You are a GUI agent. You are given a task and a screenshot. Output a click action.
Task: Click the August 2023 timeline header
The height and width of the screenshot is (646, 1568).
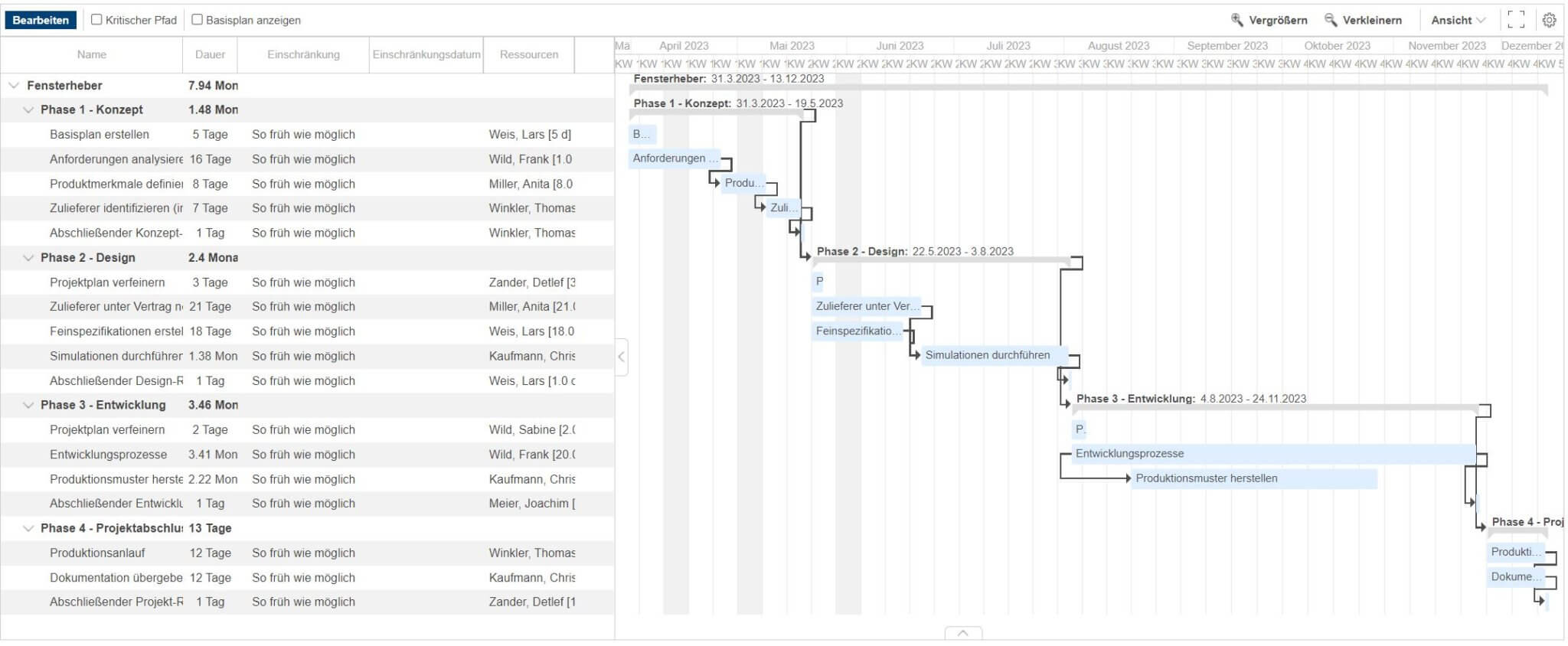1118,46
